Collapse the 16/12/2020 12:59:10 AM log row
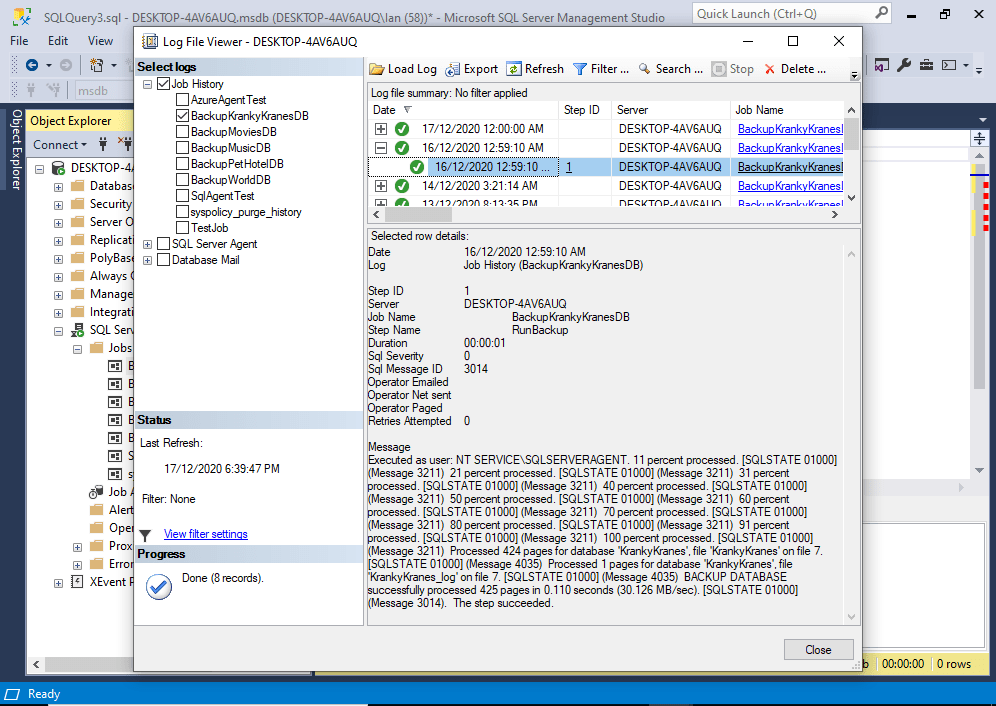Viewport: 996px width, 706px height. point(380,148)
